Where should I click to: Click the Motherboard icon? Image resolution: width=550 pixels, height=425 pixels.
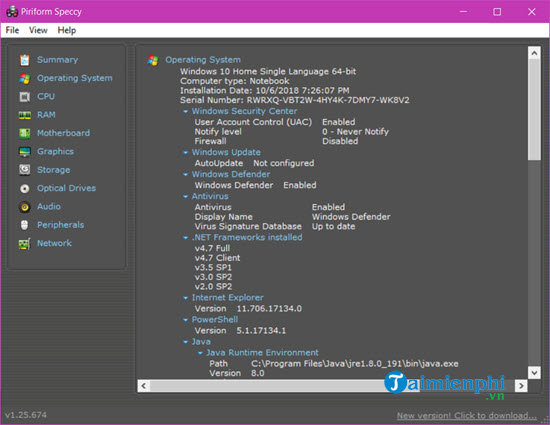[25, 133]
